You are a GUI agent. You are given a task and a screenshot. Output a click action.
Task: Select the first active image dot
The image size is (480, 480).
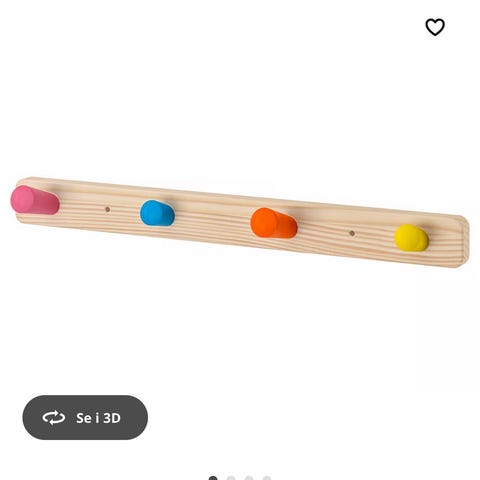point(213,478)
